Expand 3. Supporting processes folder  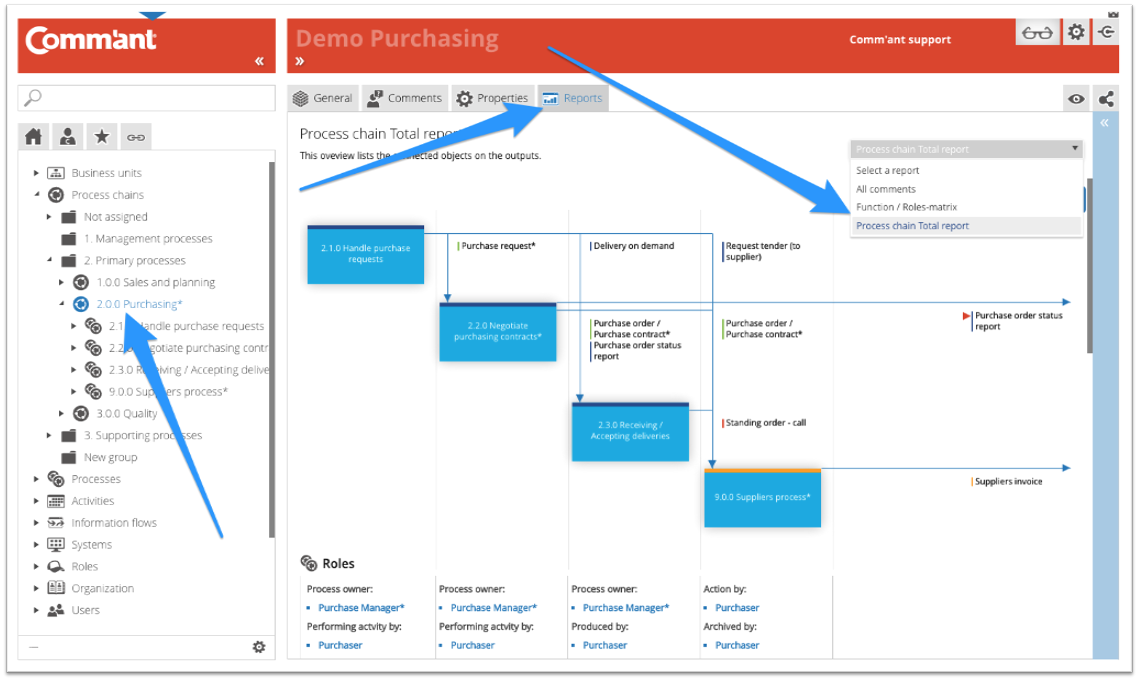(x=49, y=435)
